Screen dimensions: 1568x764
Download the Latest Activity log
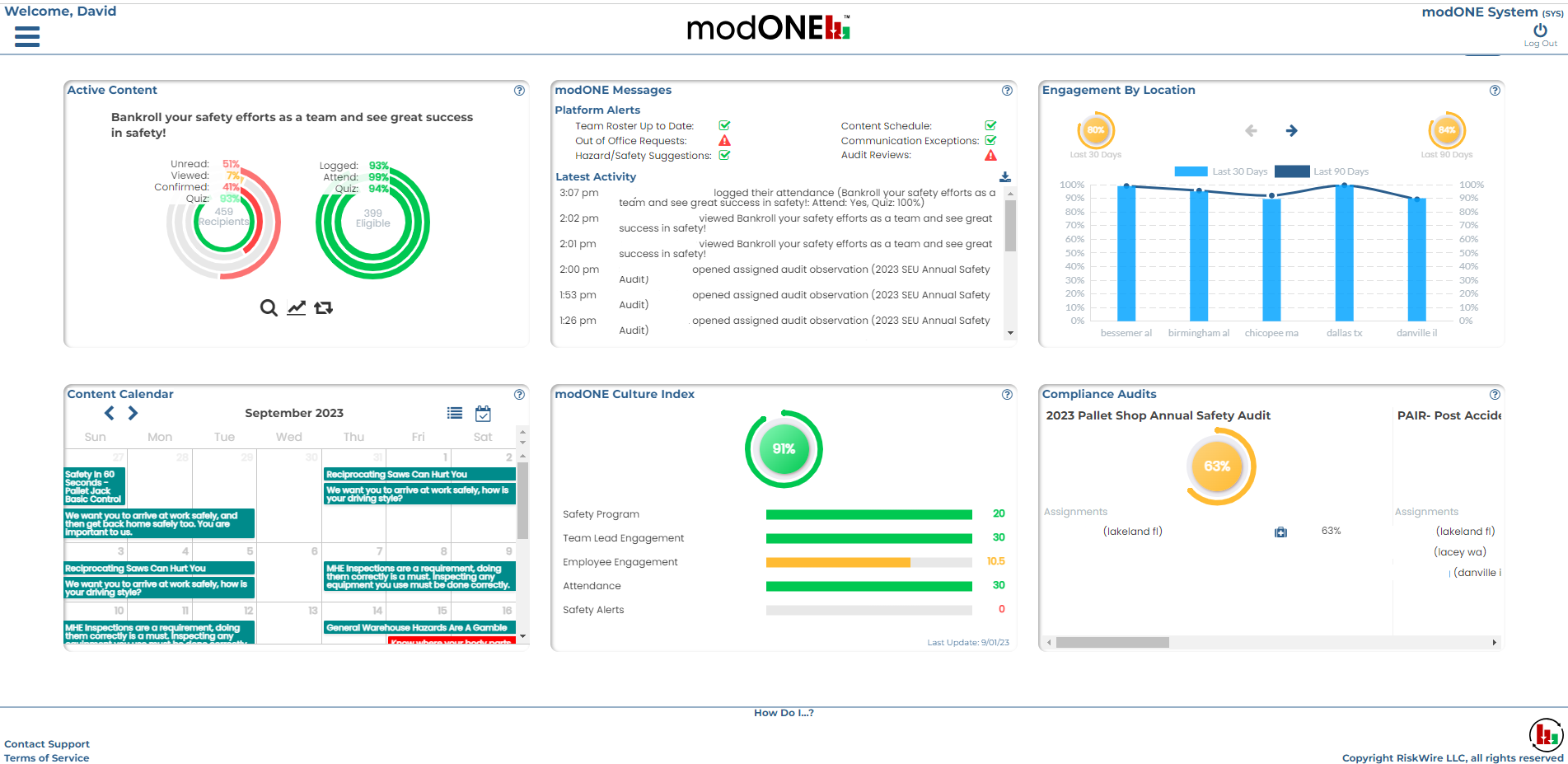[1005, 177]
